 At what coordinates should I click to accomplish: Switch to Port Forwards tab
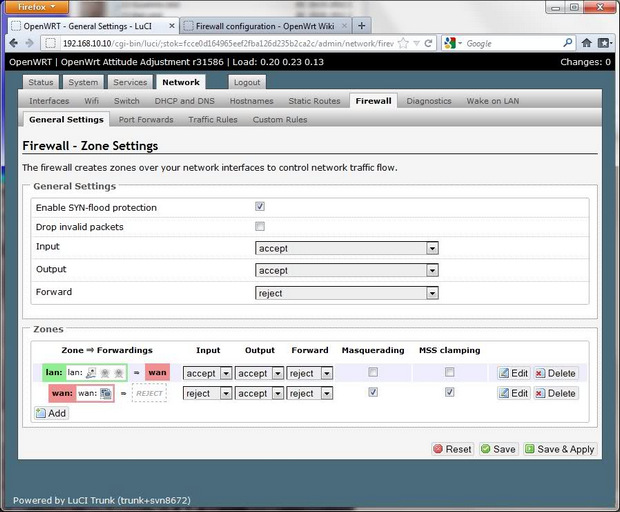point(146,119)
